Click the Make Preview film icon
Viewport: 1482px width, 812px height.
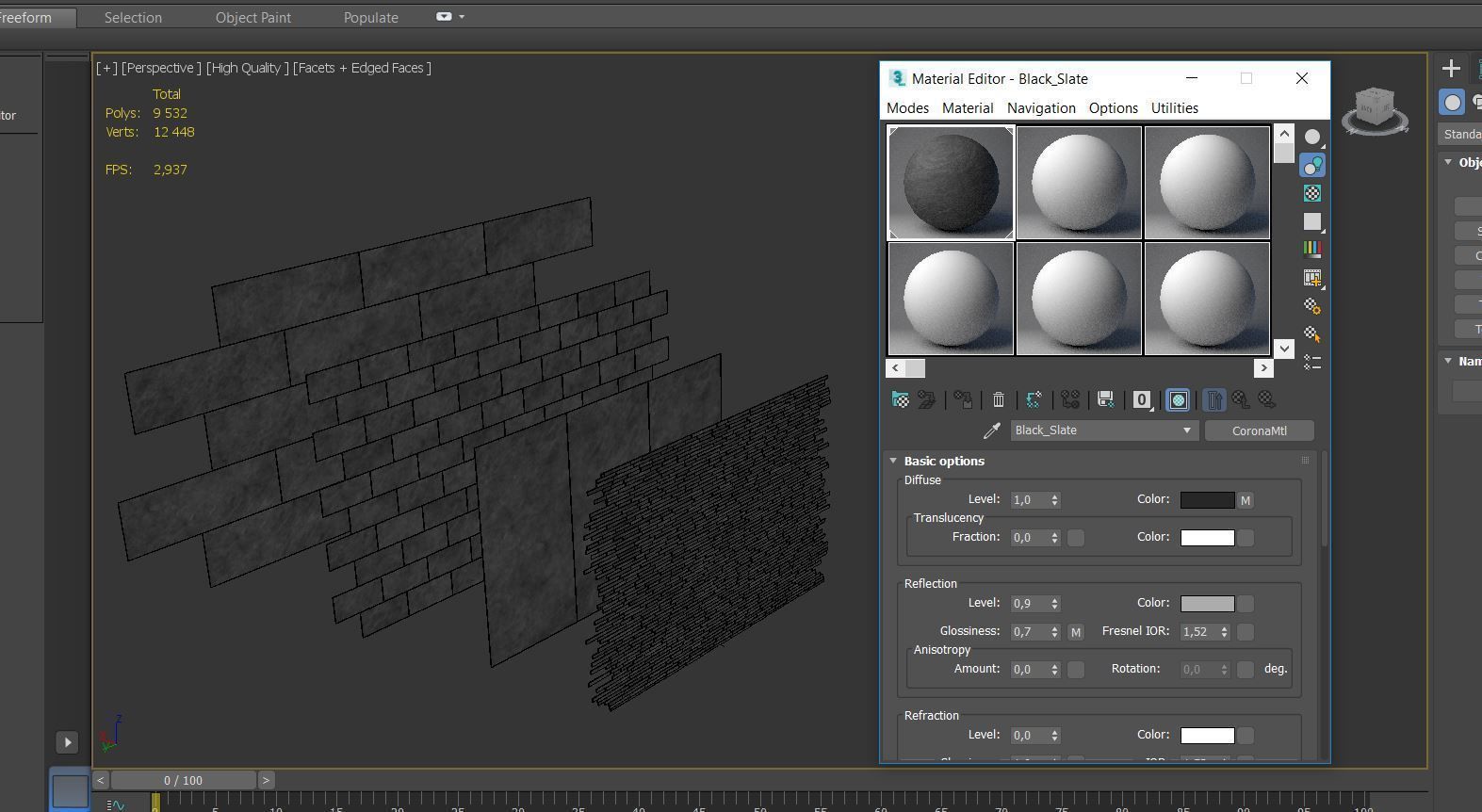click(x=1312, y=278)
